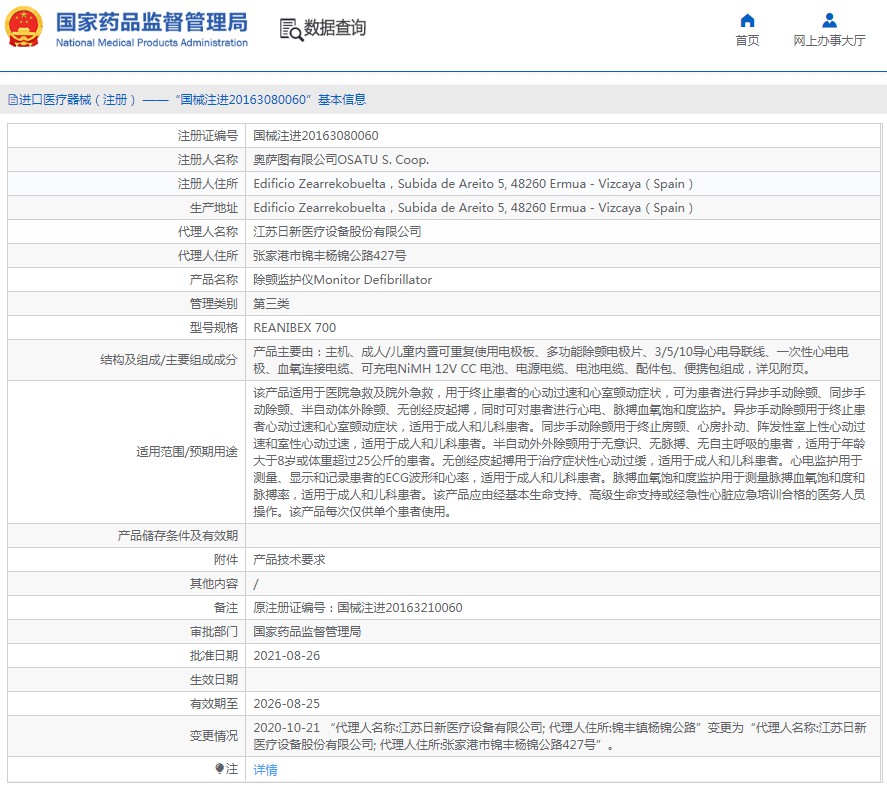Select 江苏日新医疗设备股份有限公司 agent name
This screenshot has width=887, height=787.
click(x=337, y=232)
